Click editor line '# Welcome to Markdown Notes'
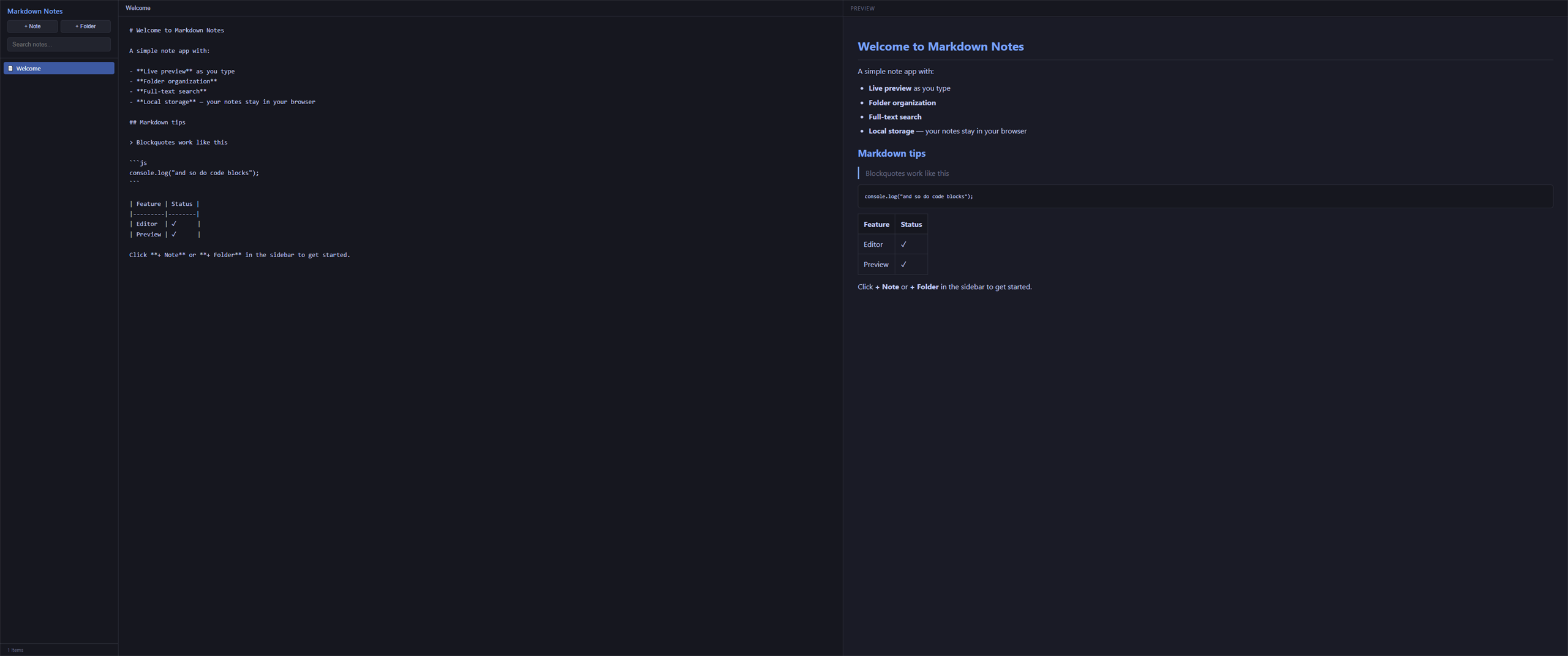The width and height of the screenshot is (1568, 656). 176,30
